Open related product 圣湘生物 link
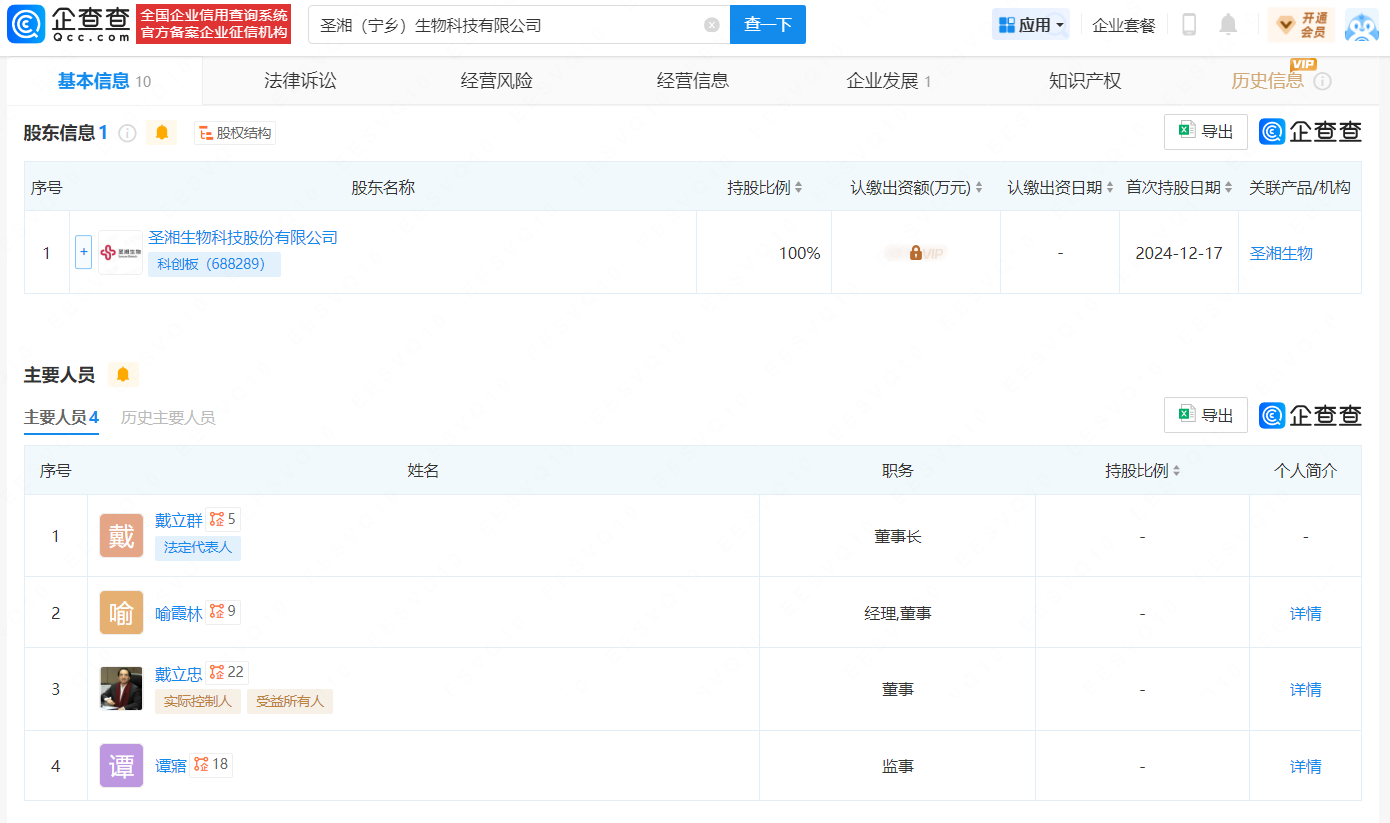The image size is (1390, 823). [1281, 253]
